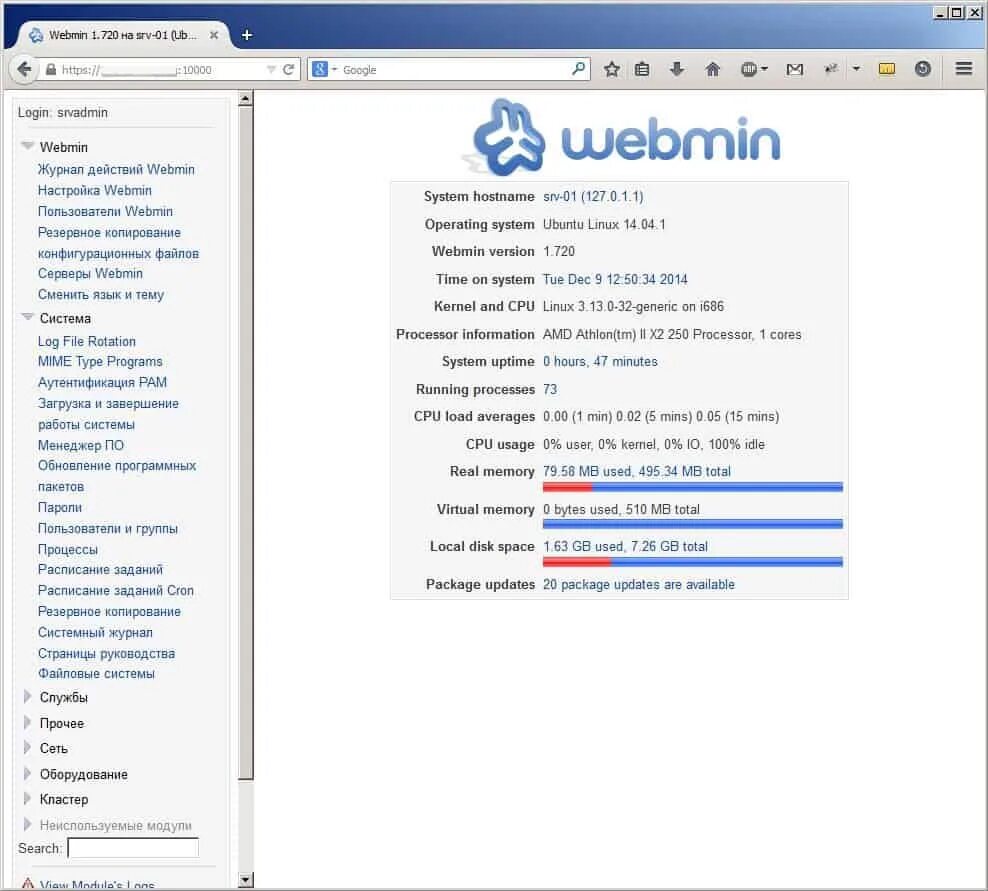Image resolution: width=988 pixels, height=891 pixels.
Task: Go back with the browser back arrow
Action: click(24, 69)
